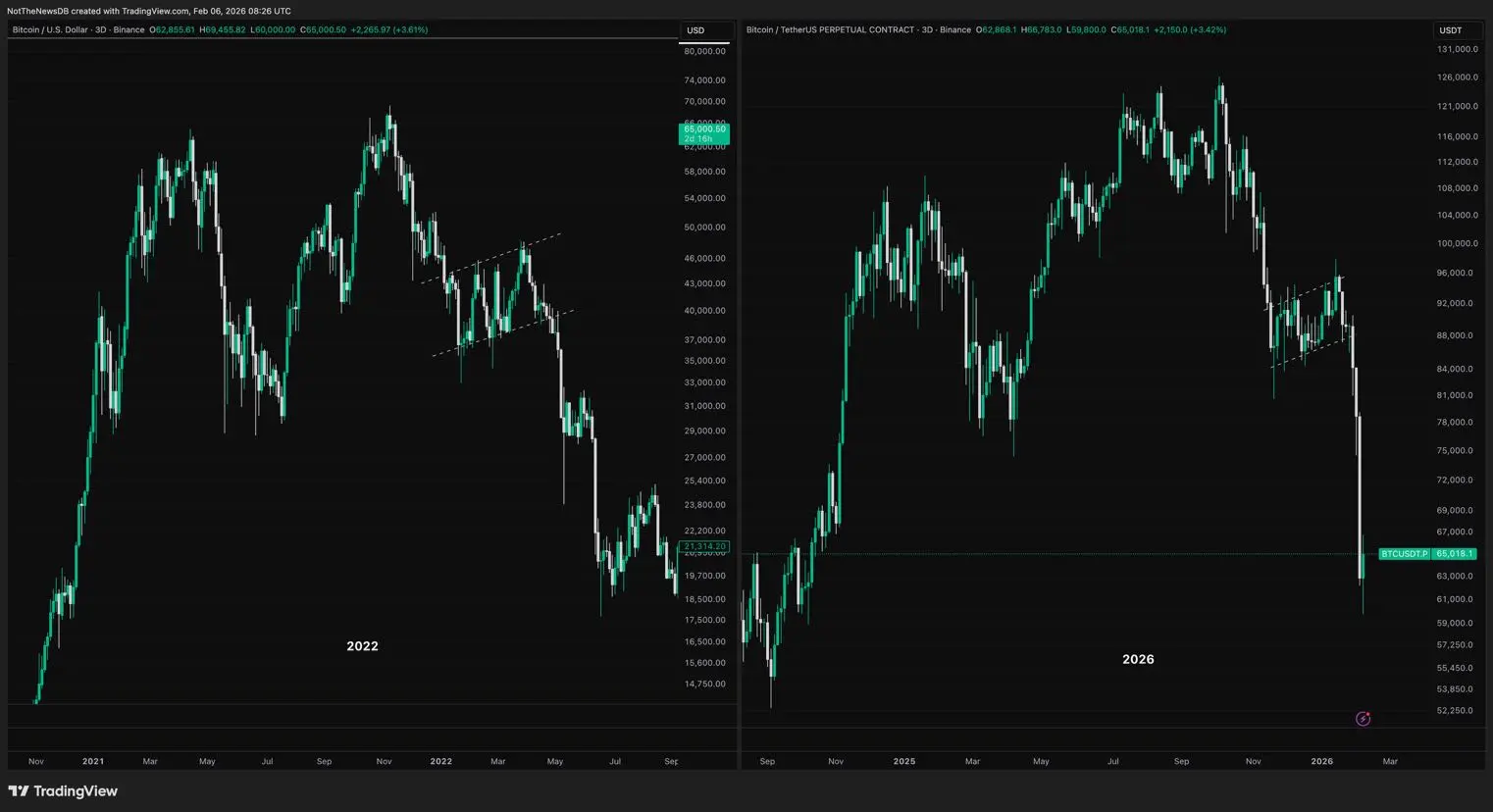
Task: Click the 69,000.0 price axis label
Action: tap(1455, 511)
